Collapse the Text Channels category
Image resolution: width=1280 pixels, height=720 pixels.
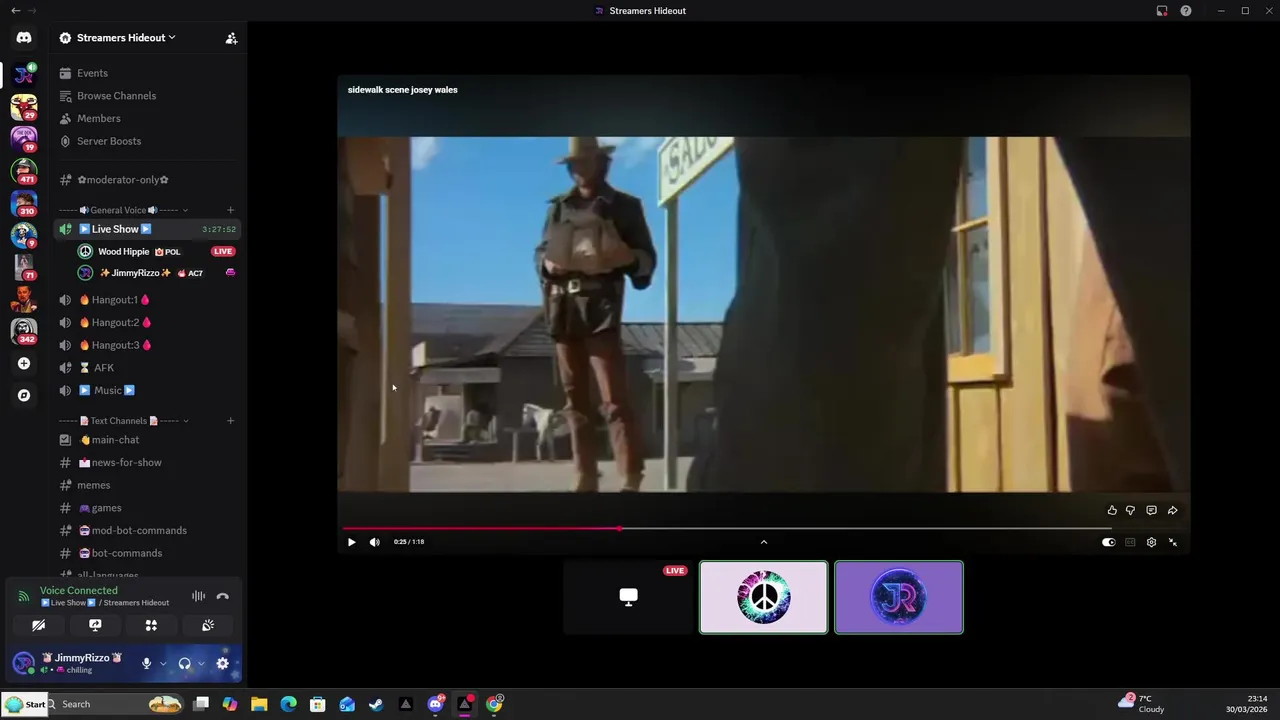(x=122, y=421)
